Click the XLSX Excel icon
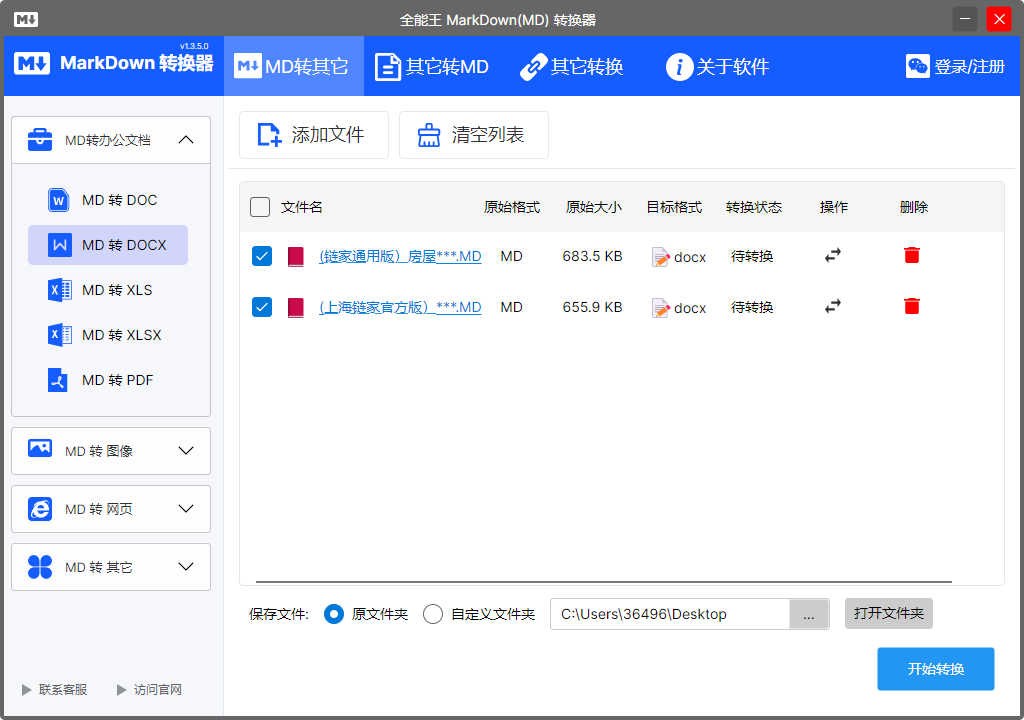 point(59,335)
